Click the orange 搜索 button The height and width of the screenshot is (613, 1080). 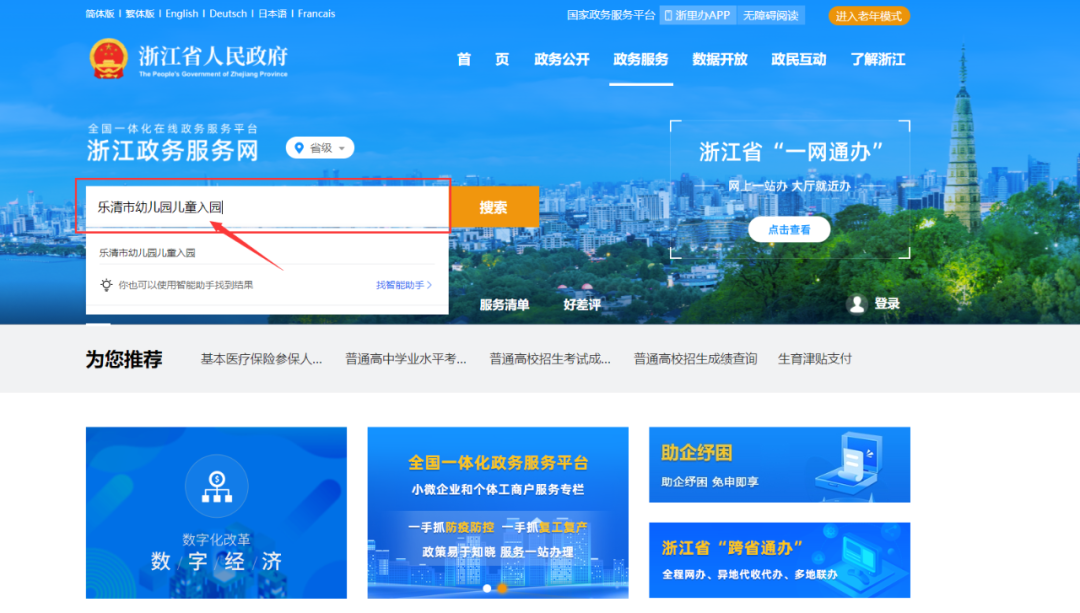point(494,207)
